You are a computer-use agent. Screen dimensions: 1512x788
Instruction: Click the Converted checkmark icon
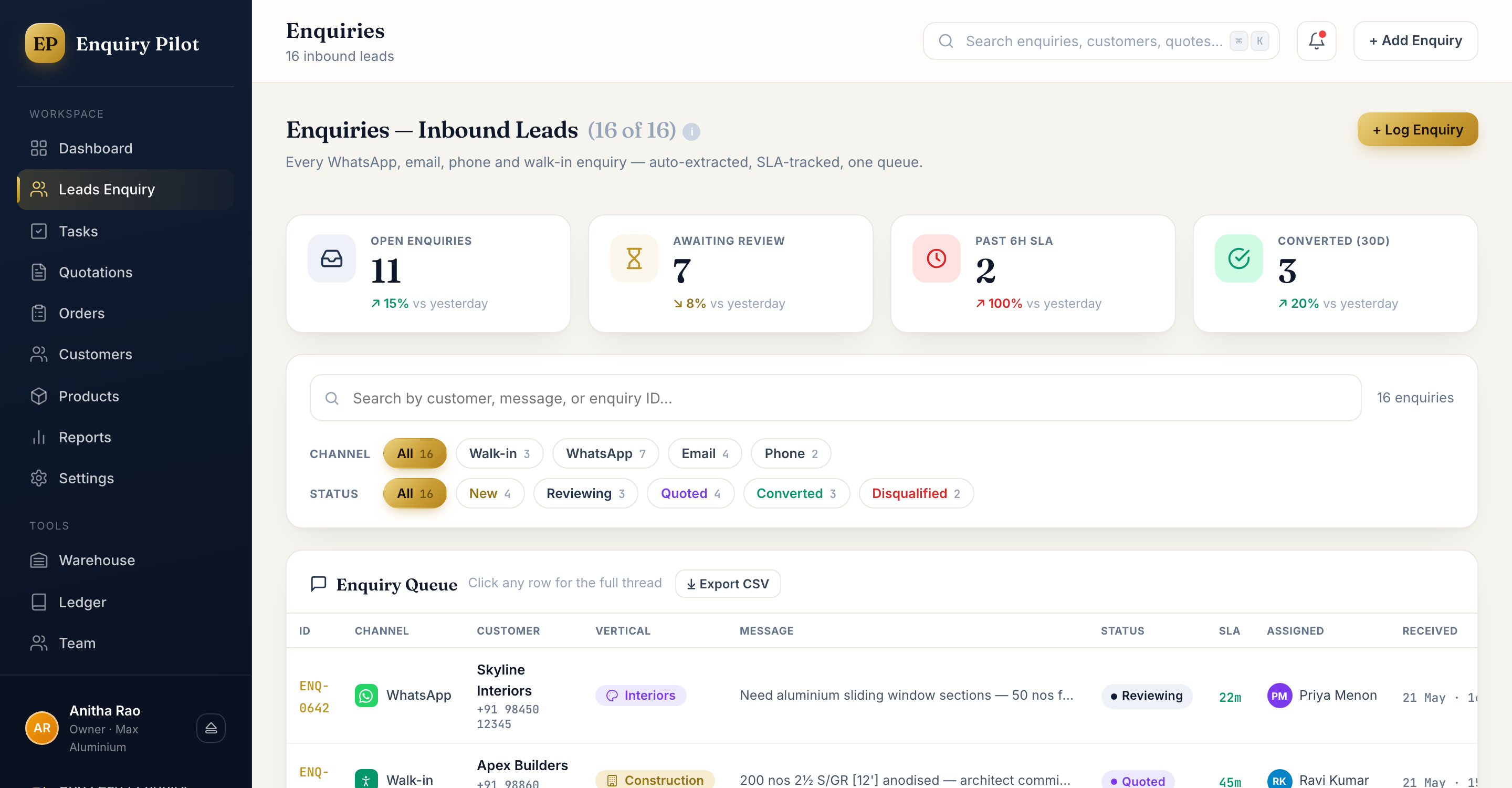pyautogui.click(x=1238, y=258)
